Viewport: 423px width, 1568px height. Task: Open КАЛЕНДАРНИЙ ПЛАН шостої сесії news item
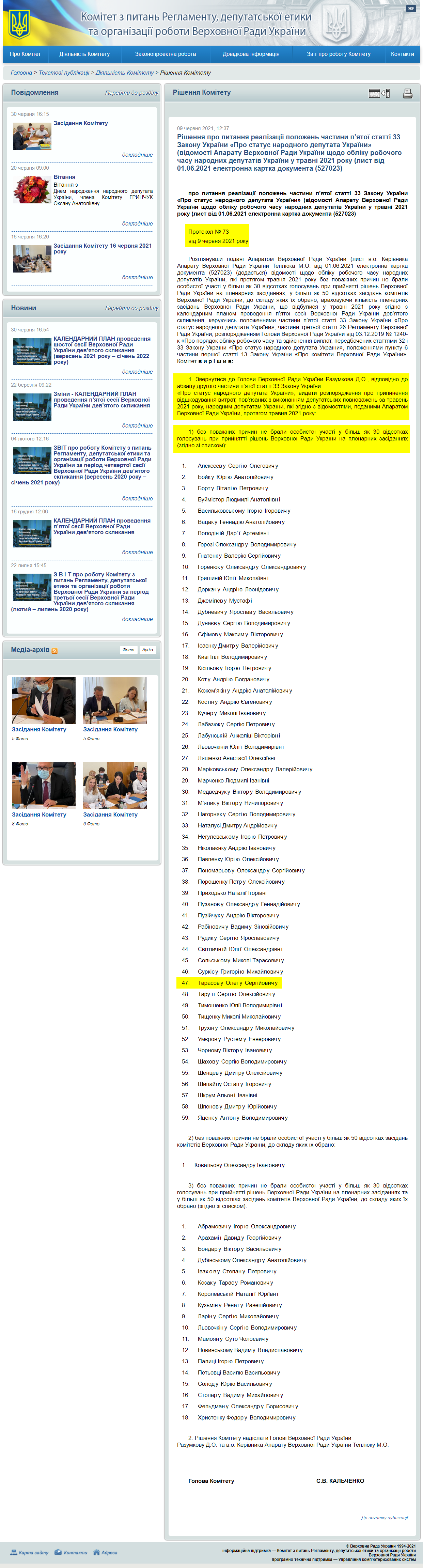coord(101,350)
